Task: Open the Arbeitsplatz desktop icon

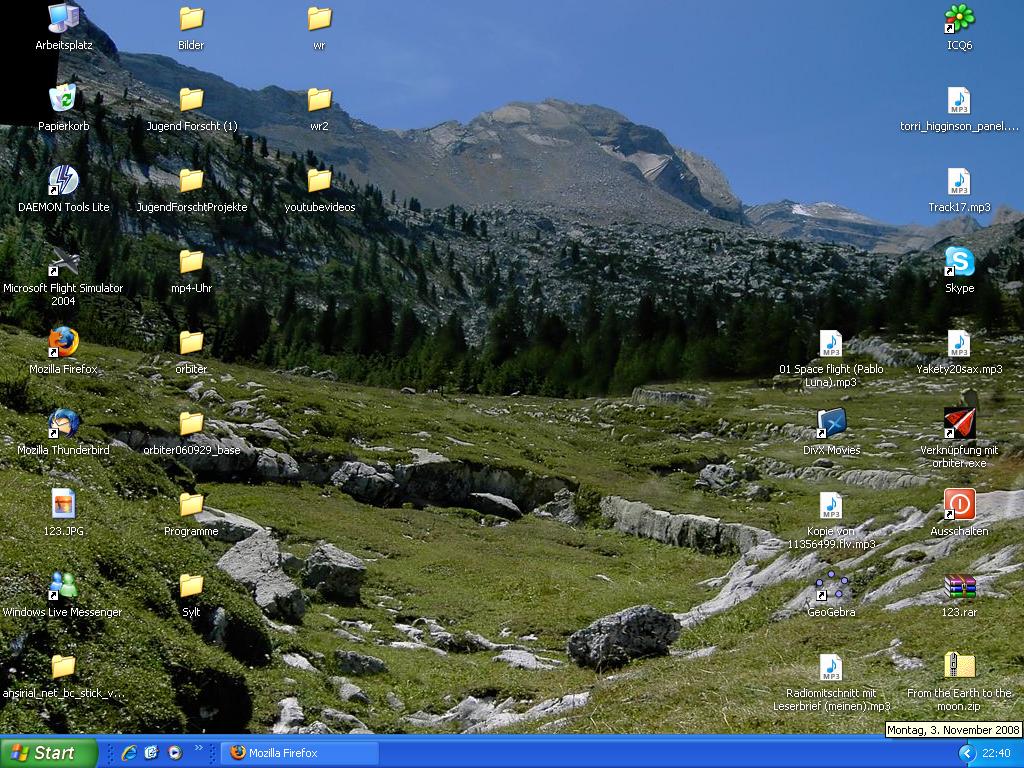Action: coord(62,19)
